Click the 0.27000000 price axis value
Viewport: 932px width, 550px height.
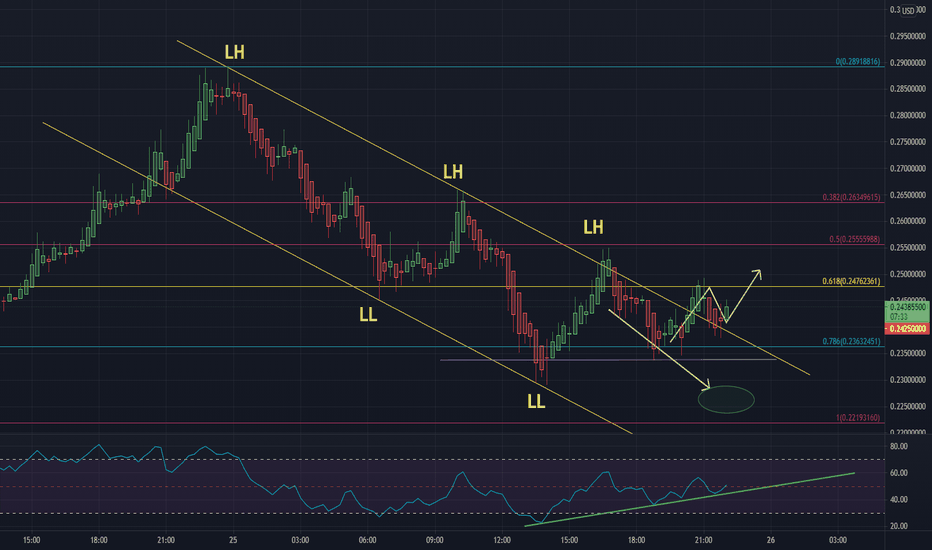(908, 168)
